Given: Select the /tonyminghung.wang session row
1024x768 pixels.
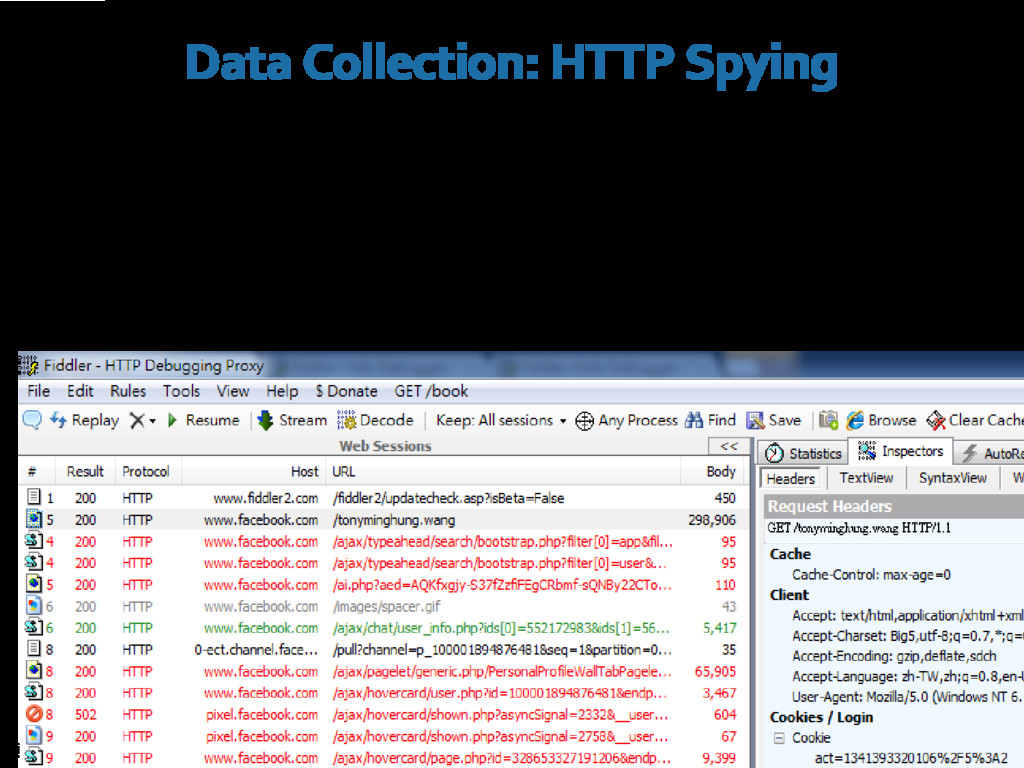Looking at the screenshot, I should (385, 520).
